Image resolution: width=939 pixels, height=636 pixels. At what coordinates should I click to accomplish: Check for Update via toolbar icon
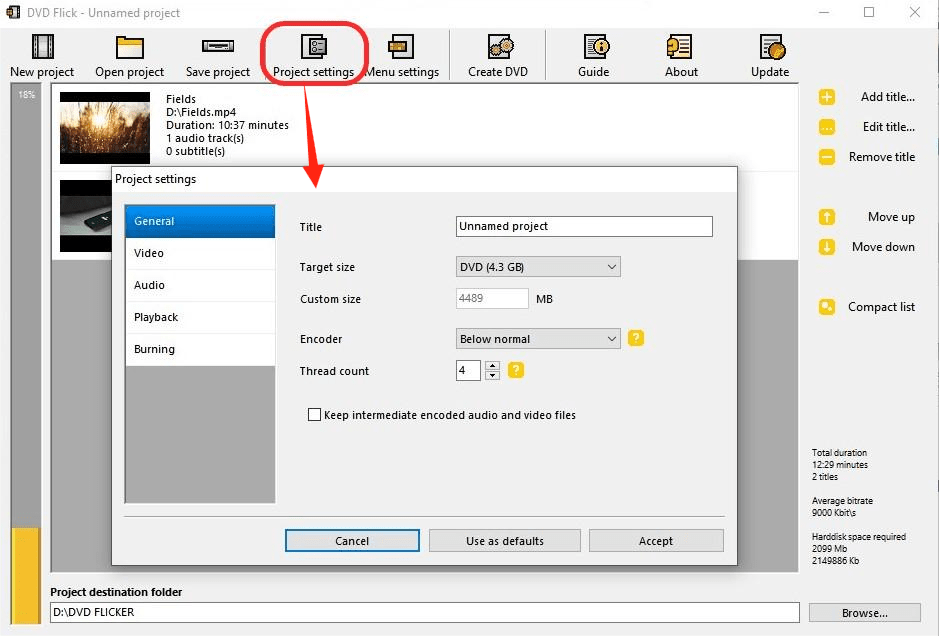[770, 47]
